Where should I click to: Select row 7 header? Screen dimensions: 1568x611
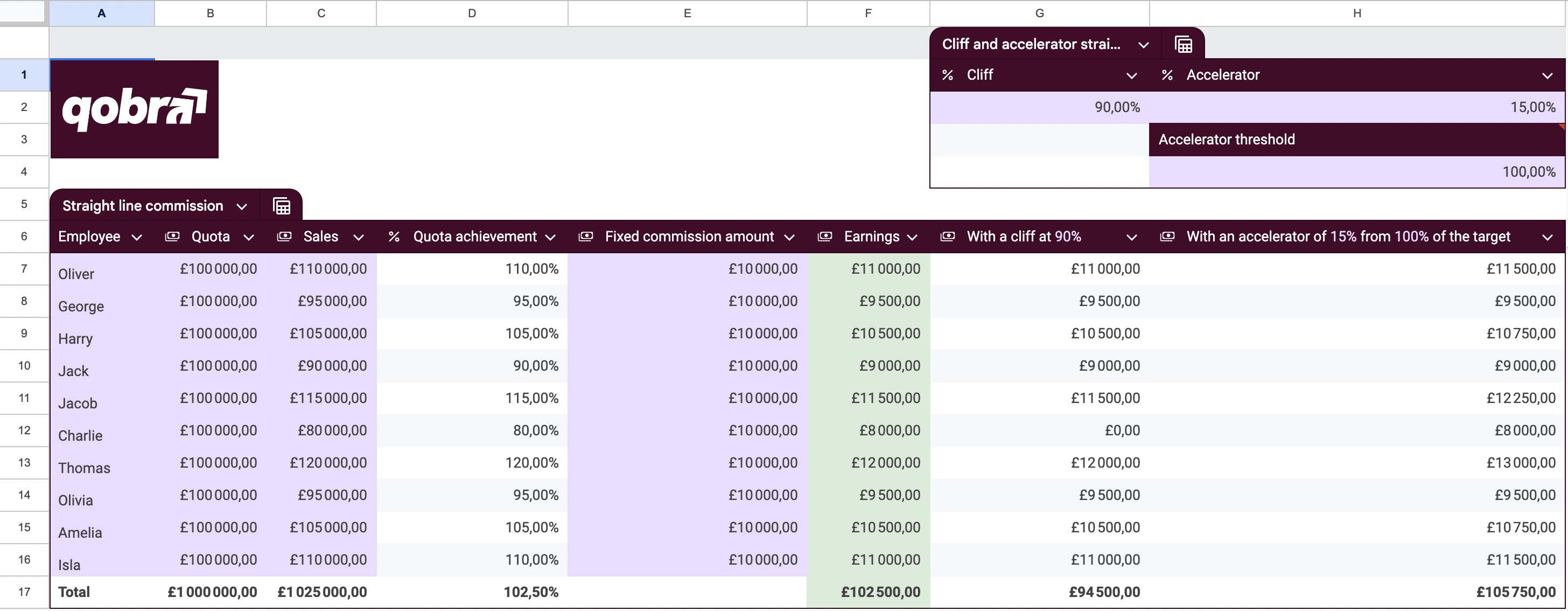click(24, 269)
